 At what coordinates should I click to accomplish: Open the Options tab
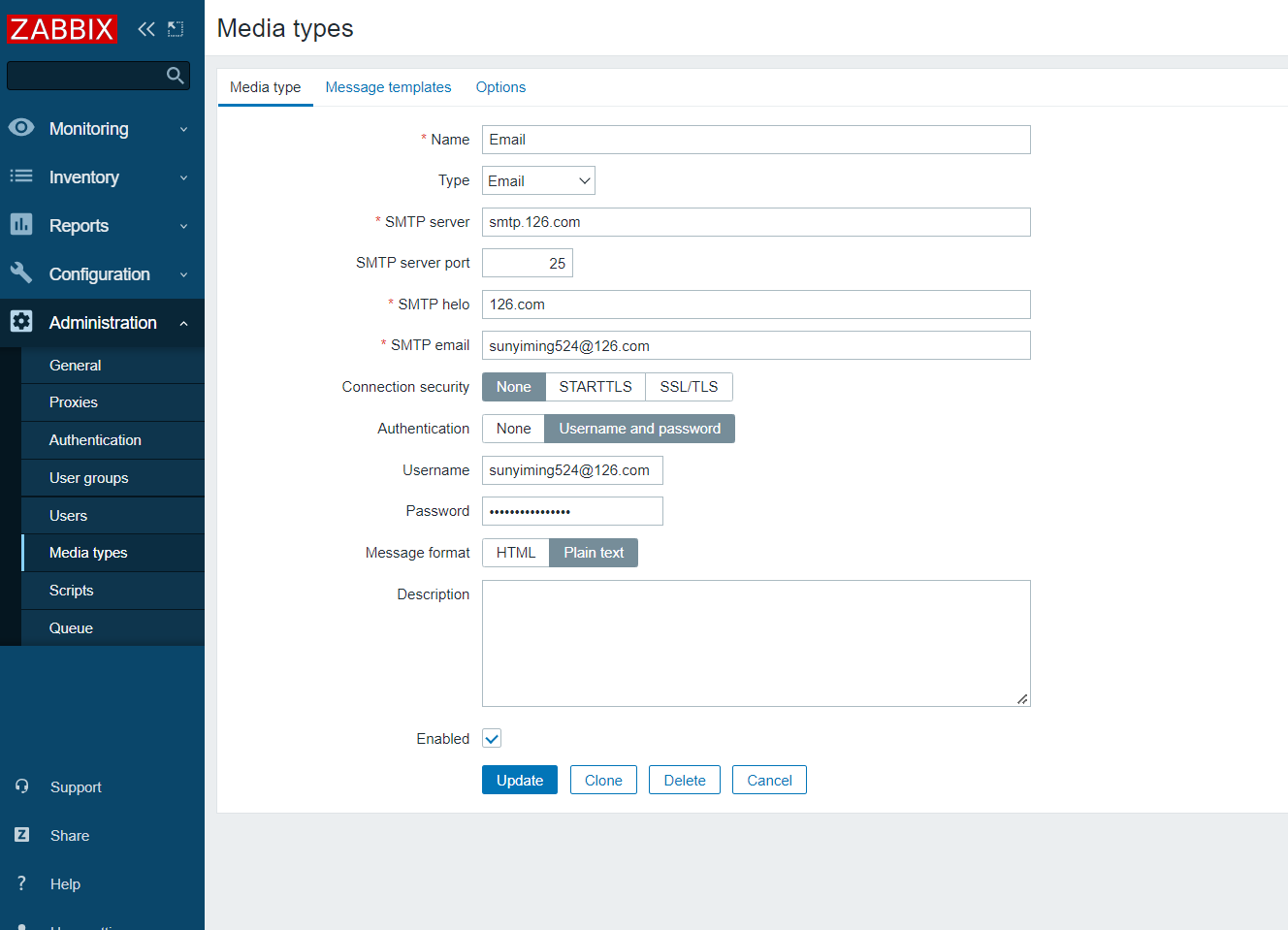click(x=500, y=87)
